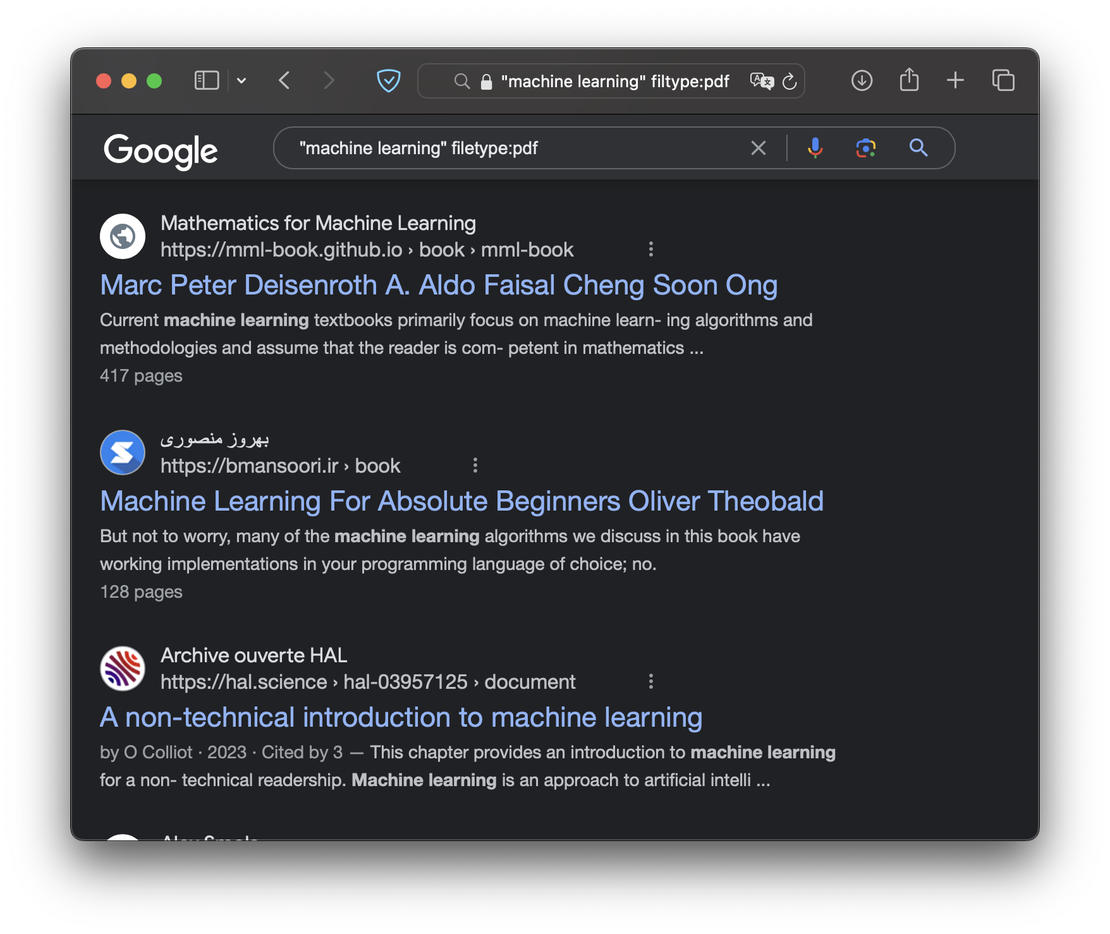Clear the Google search field text
Image resolution: width=1110 pixels, height=934 pixels.
tap(758, 148)
